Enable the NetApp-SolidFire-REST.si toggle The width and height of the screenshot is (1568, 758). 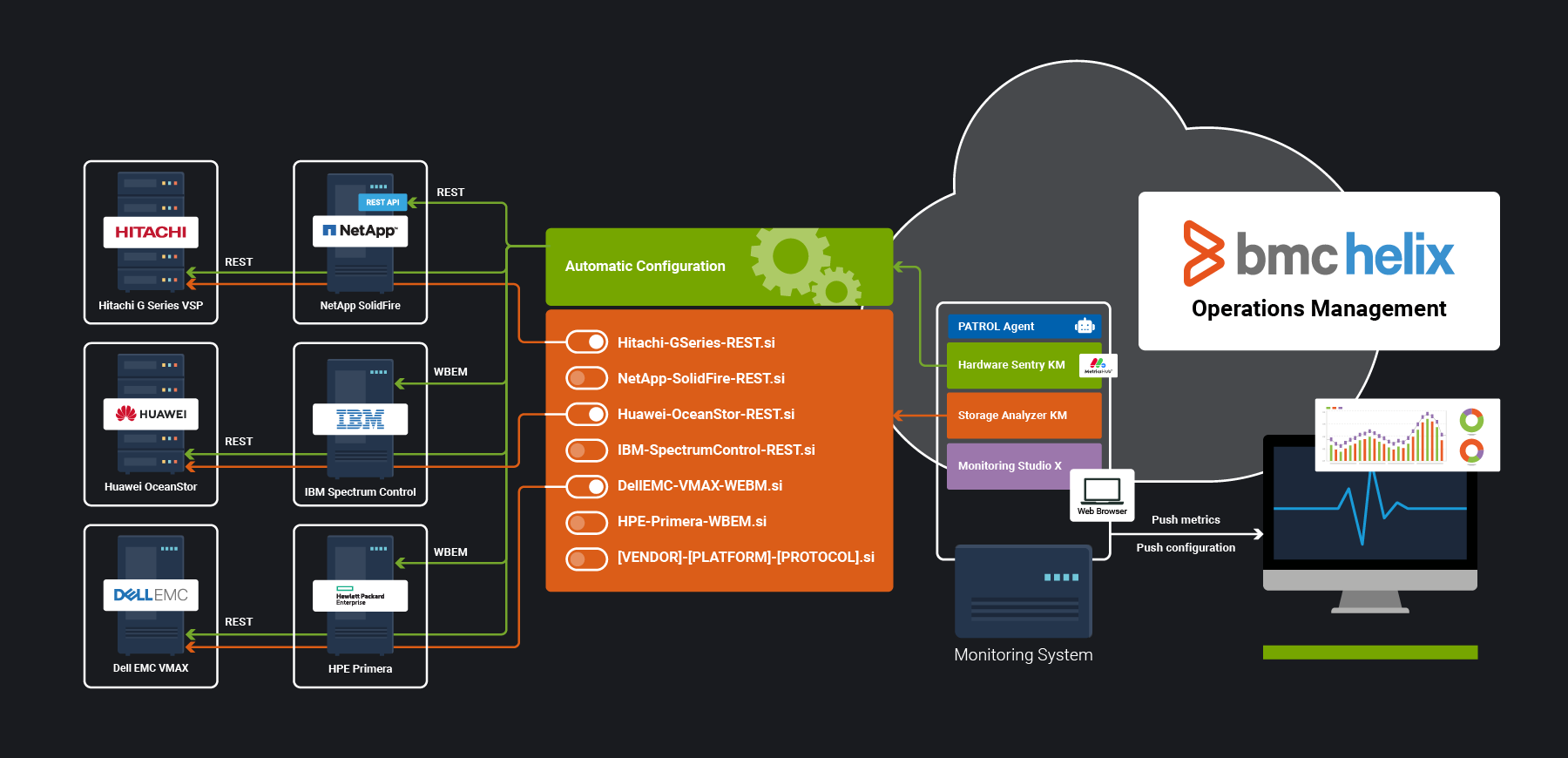tap(586, 378)
